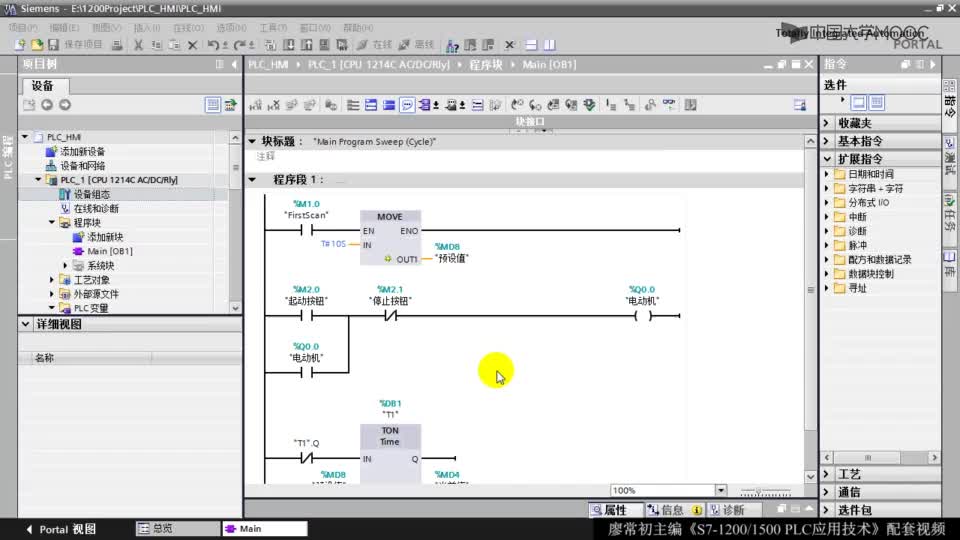Click open all networks icon
960x540 pixels.
tap(371, 105)
